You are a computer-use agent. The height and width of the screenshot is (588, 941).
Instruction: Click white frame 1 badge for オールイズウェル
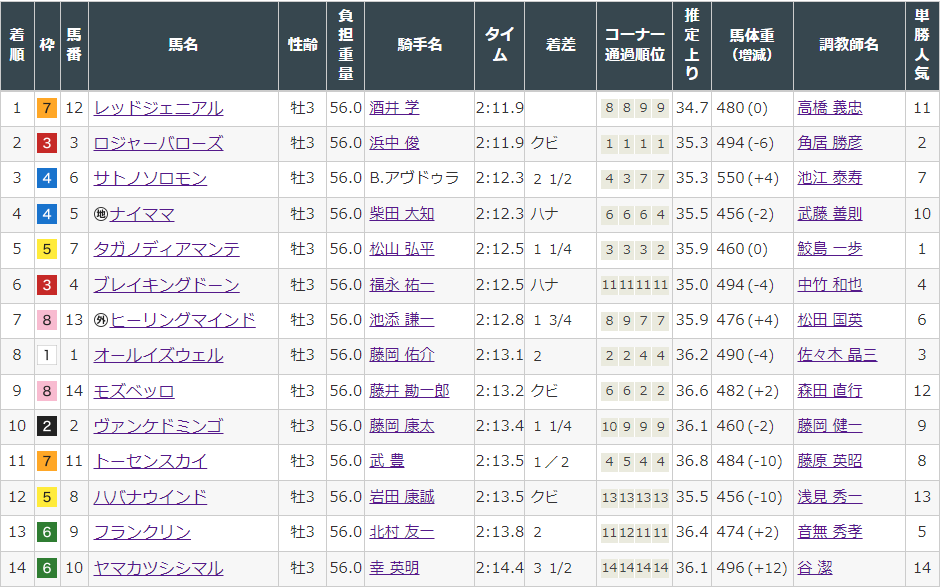(47, 356)
